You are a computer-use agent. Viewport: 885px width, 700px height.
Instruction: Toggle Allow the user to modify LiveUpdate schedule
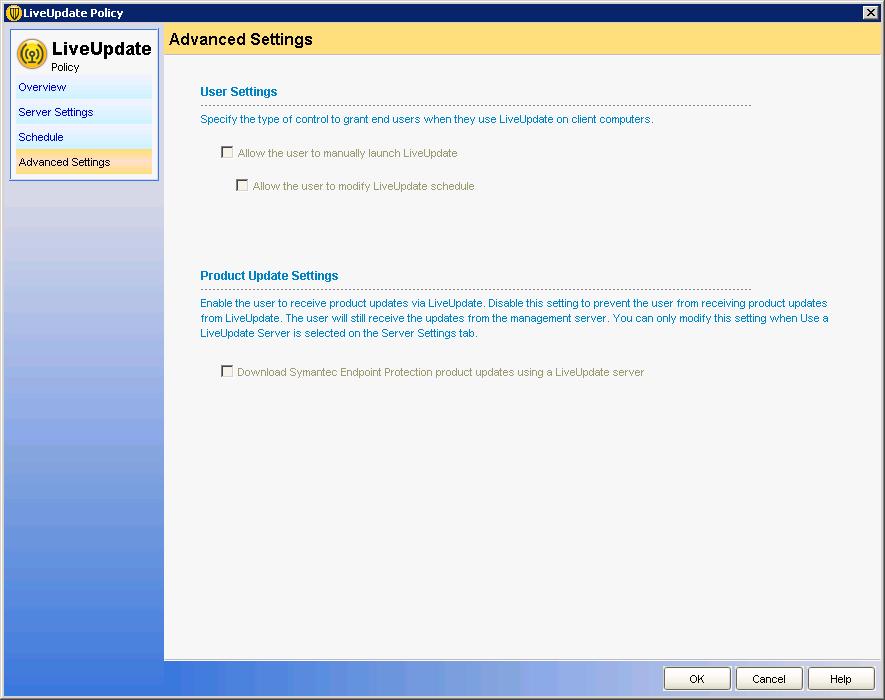click(242, 185)
